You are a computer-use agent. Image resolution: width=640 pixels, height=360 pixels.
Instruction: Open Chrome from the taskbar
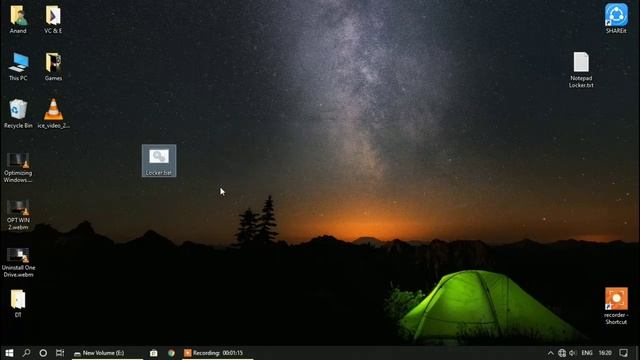click(171, 353)
